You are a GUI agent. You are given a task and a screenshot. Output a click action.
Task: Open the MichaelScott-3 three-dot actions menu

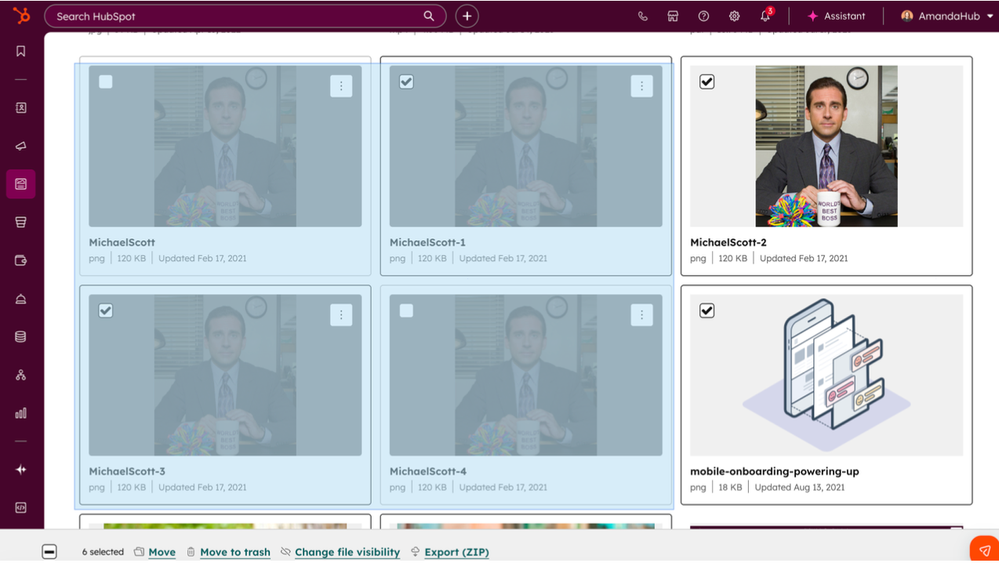tap(341, 315)
